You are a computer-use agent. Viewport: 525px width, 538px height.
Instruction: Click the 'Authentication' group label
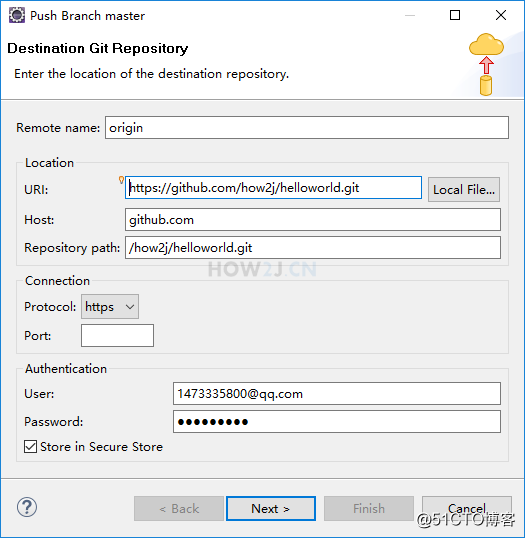pos(66,369)
